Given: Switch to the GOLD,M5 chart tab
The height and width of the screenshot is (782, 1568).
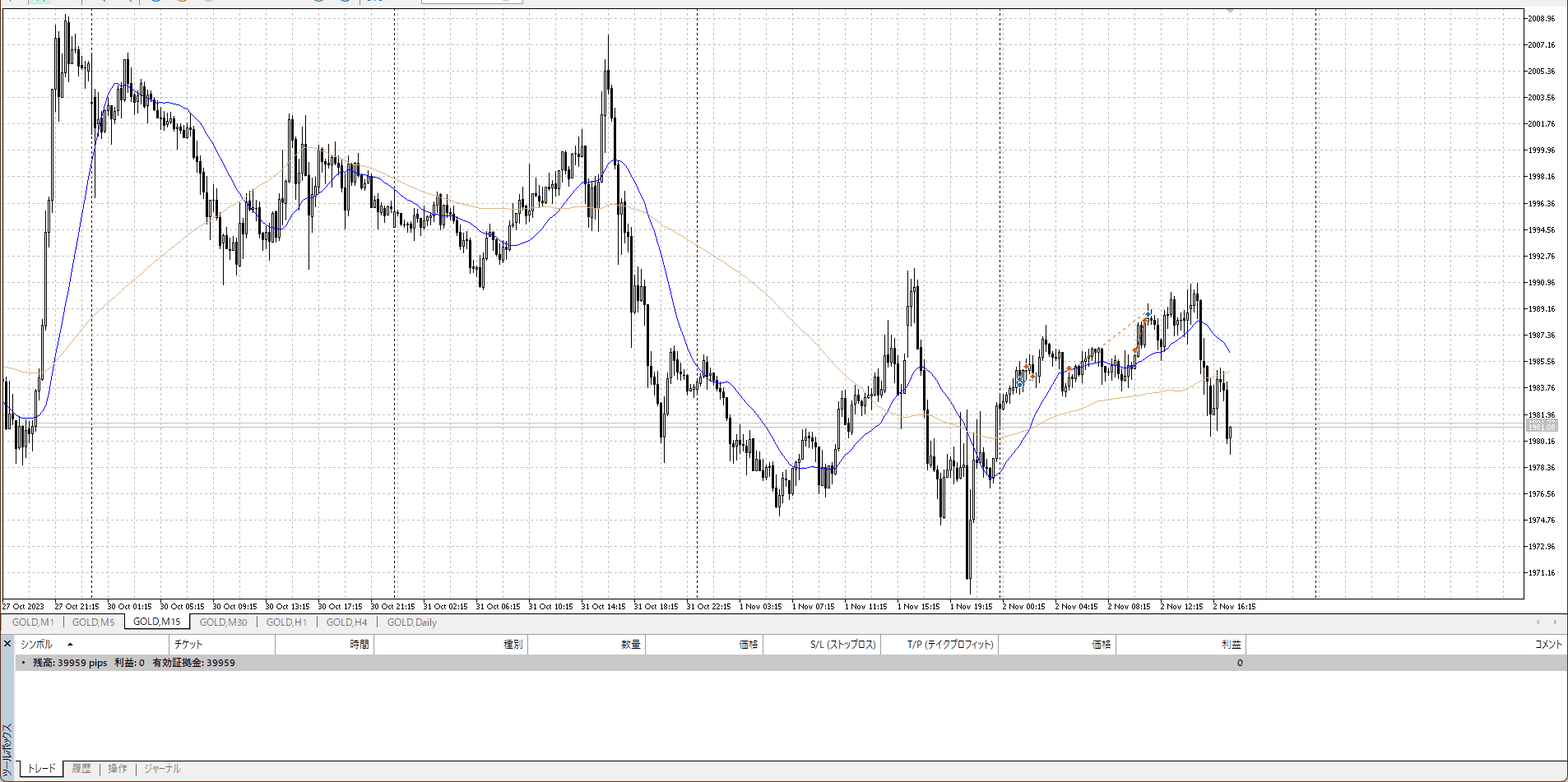Looking at the screenshot, I should point(93,622).
